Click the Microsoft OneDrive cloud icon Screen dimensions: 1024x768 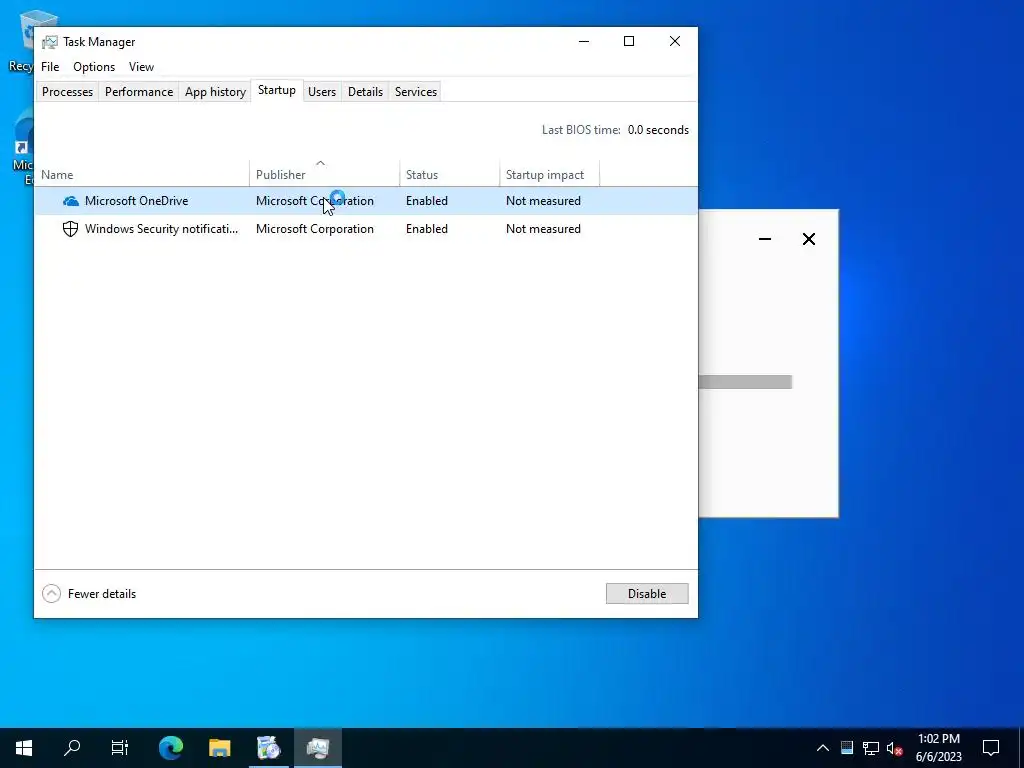pos(71,201)
